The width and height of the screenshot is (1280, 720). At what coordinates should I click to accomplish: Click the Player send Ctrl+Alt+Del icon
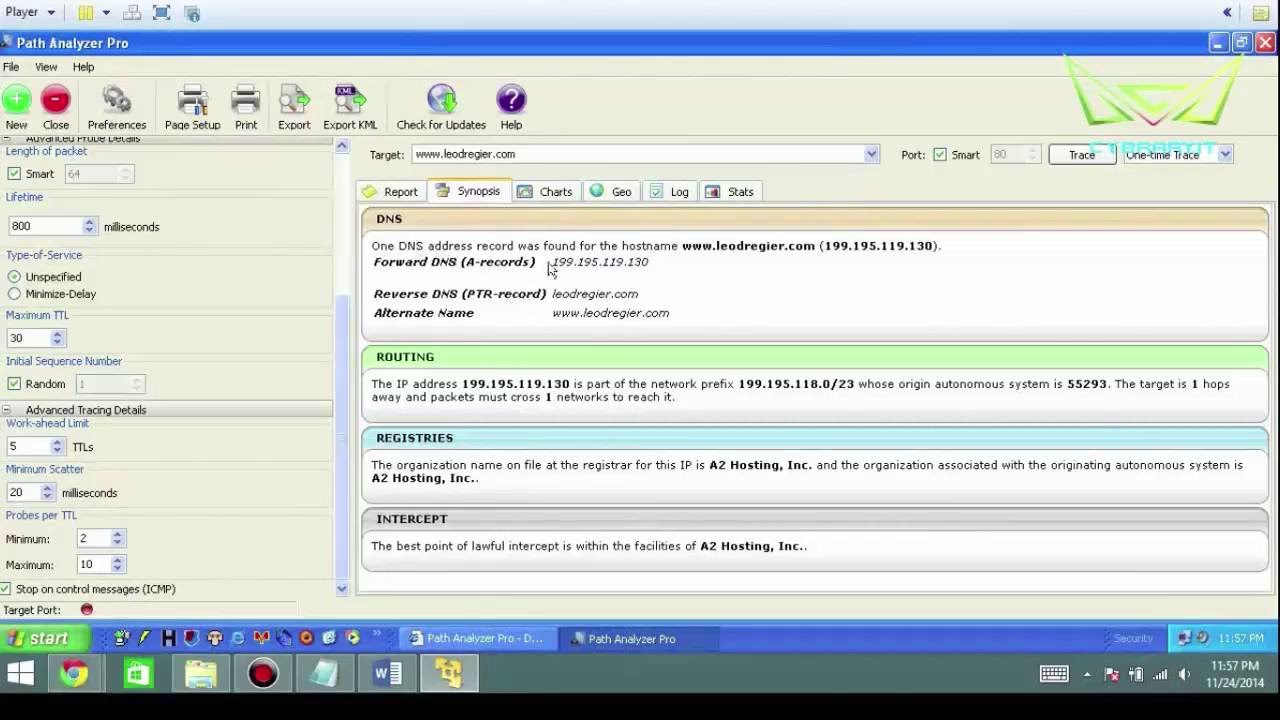point(132,13)
